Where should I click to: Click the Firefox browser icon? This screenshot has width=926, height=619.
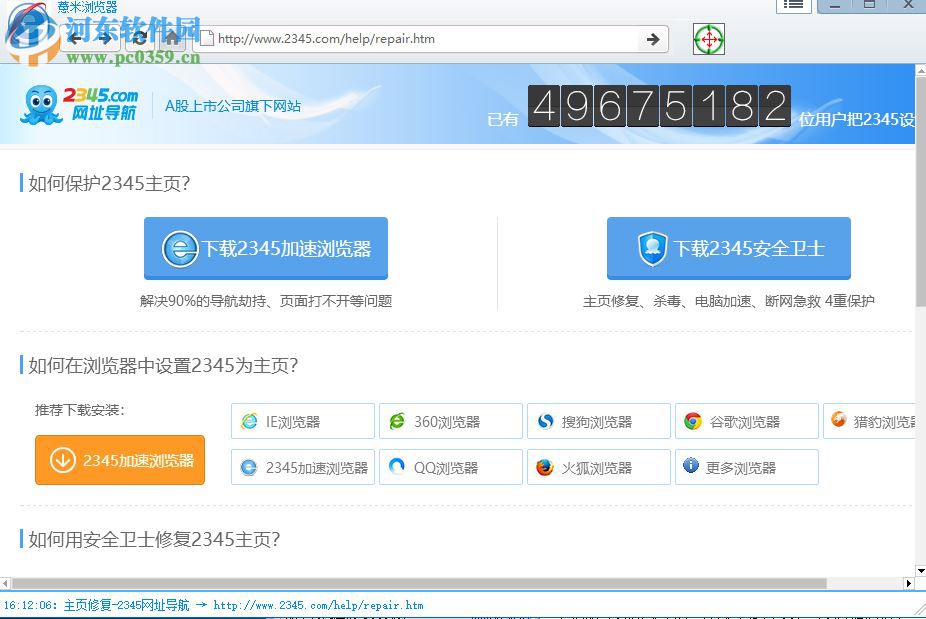click(x=544, y=467)
